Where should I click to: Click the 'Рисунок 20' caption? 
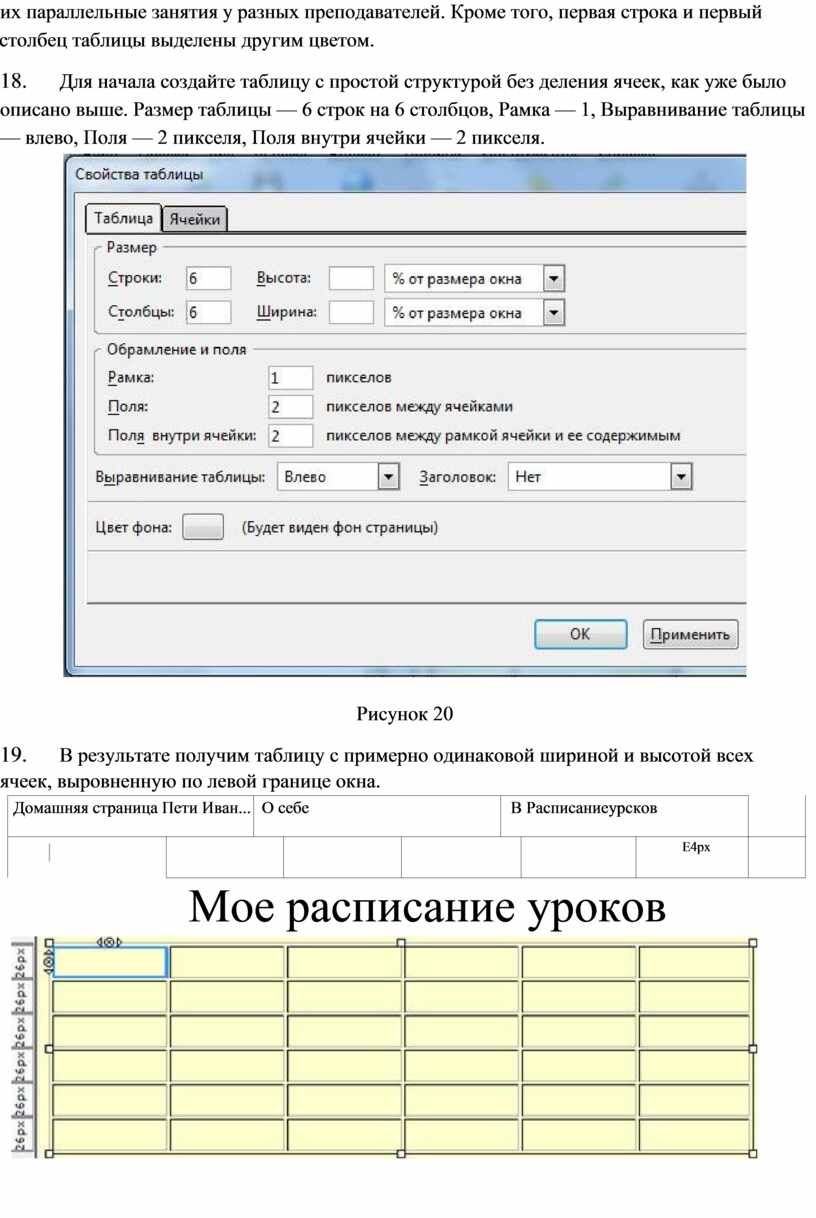coord(405,713)
